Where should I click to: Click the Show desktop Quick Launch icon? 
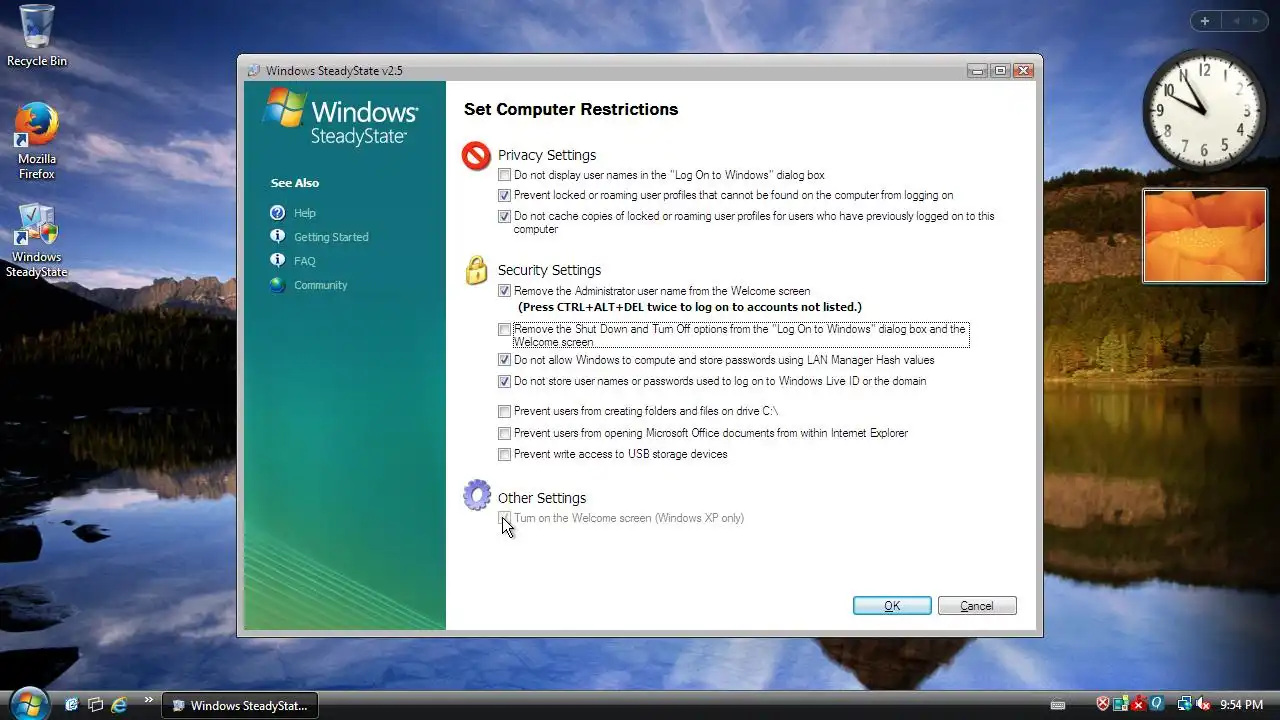point(71,705)
